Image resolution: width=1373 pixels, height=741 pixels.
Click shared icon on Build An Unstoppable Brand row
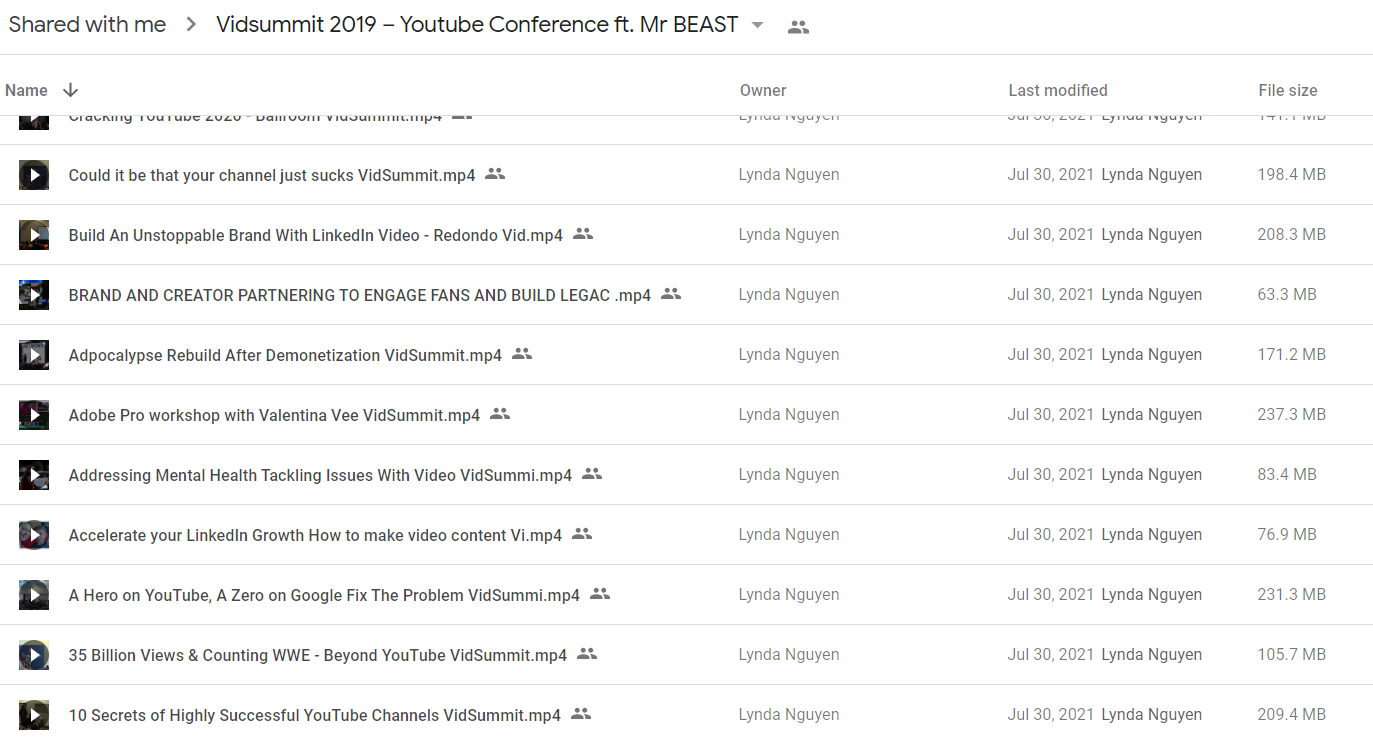583,234
